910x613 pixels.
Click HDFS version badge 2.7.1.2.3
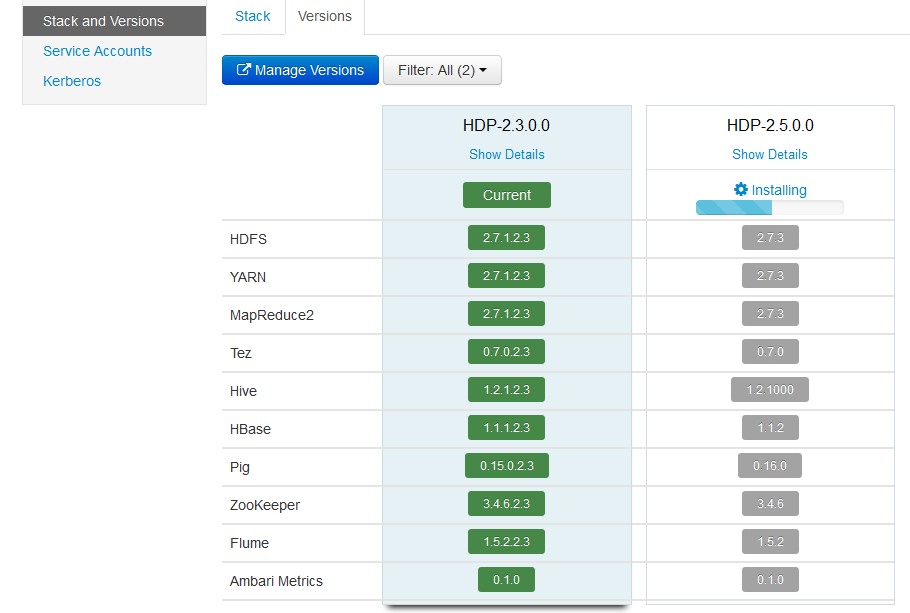(x=506, y=239)
